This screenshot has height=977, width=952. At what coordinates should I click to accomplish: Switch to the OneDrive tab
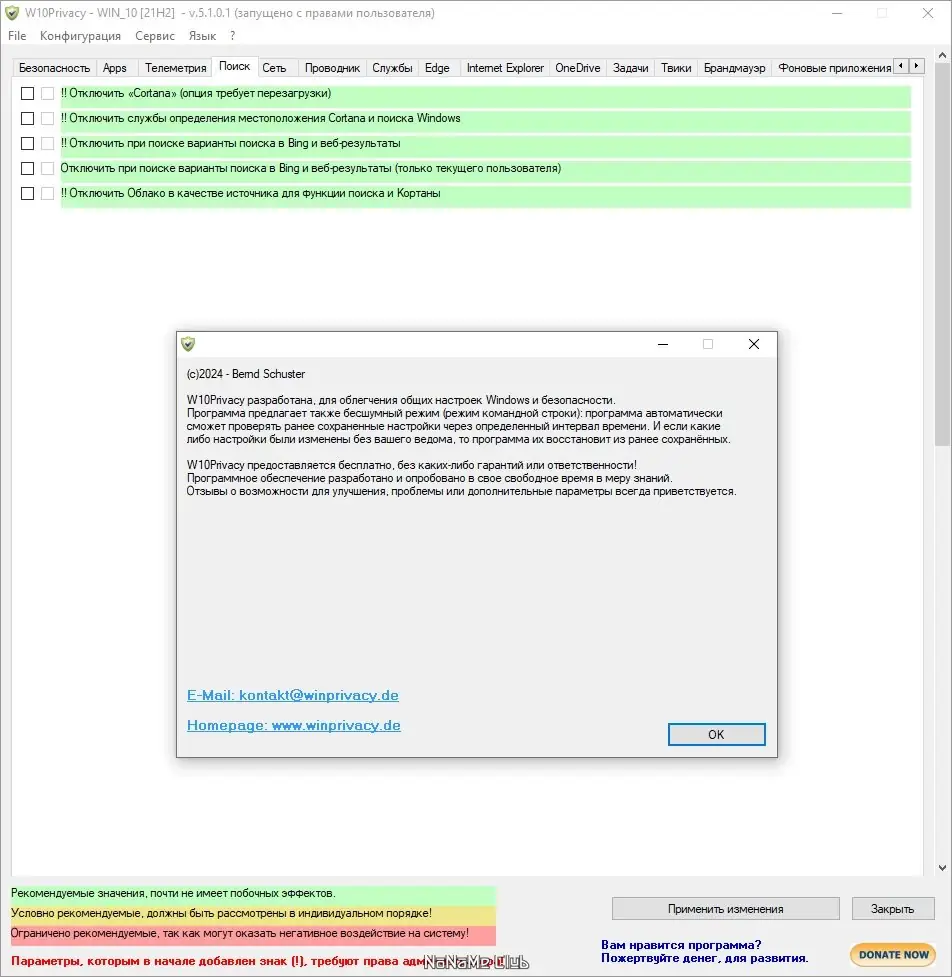tap(578, 68)
